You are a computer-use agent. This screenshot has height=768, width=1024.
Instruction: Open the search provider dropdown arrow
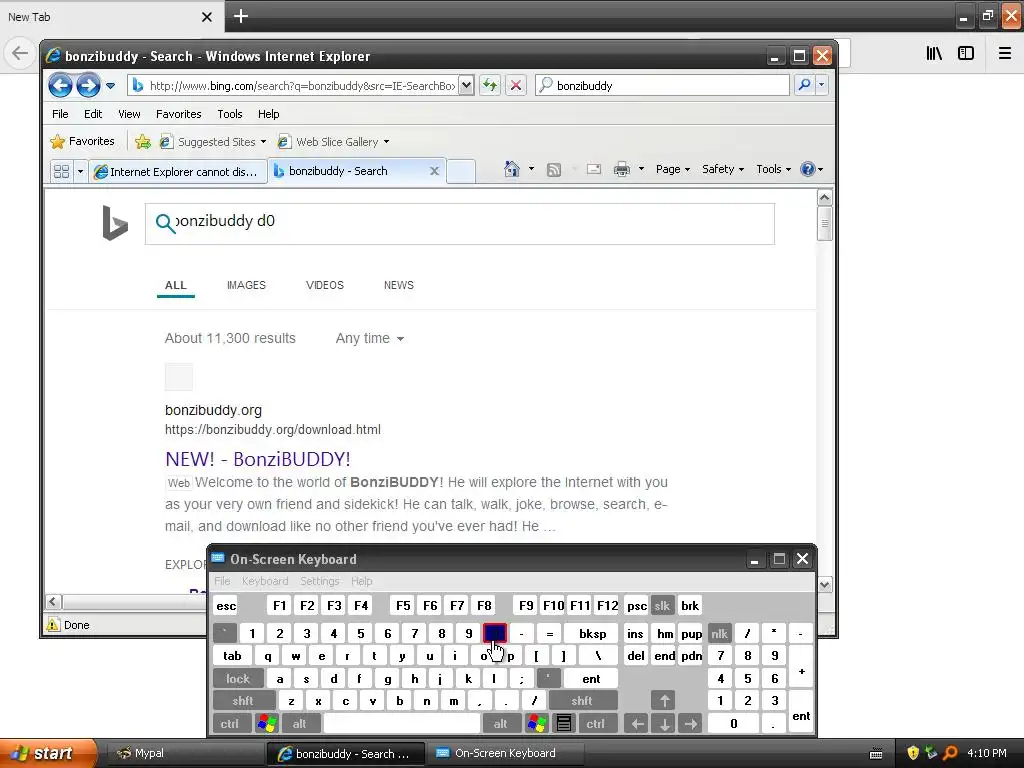click(822, 85)
